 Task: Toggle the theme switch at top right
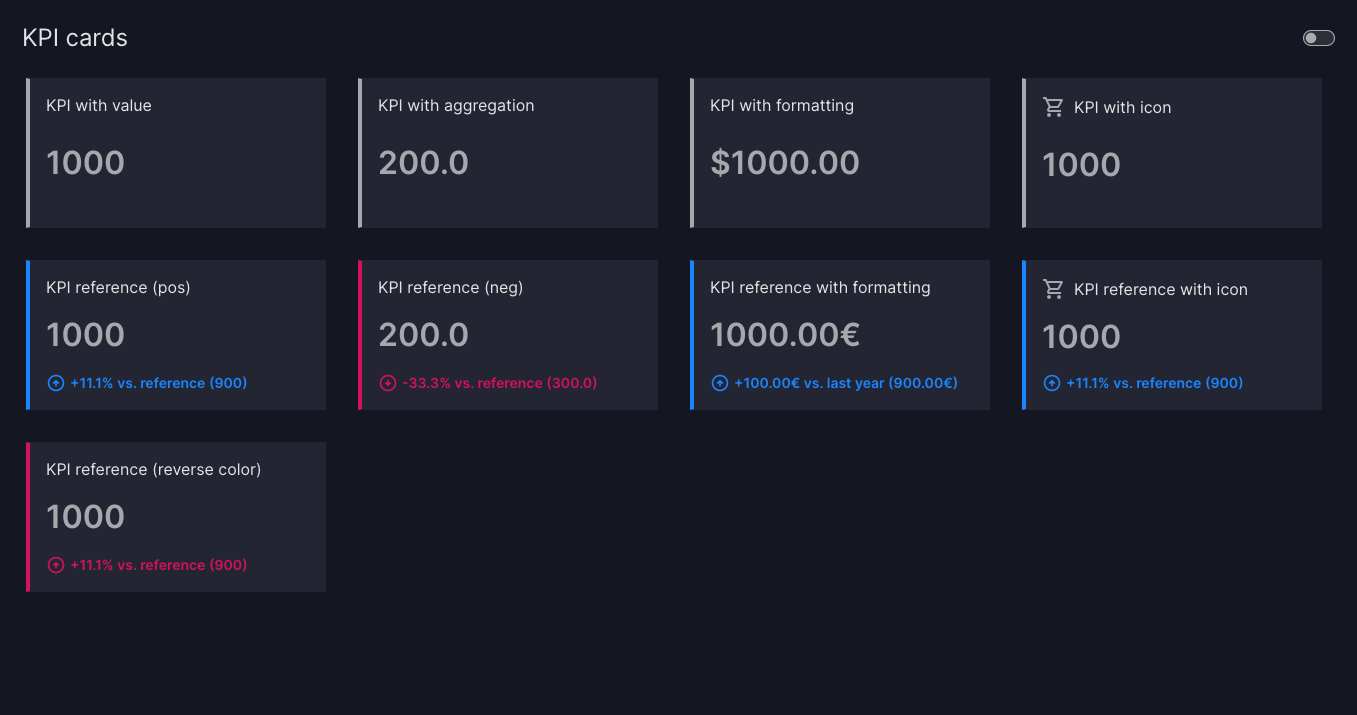(x=1318, y=38)
